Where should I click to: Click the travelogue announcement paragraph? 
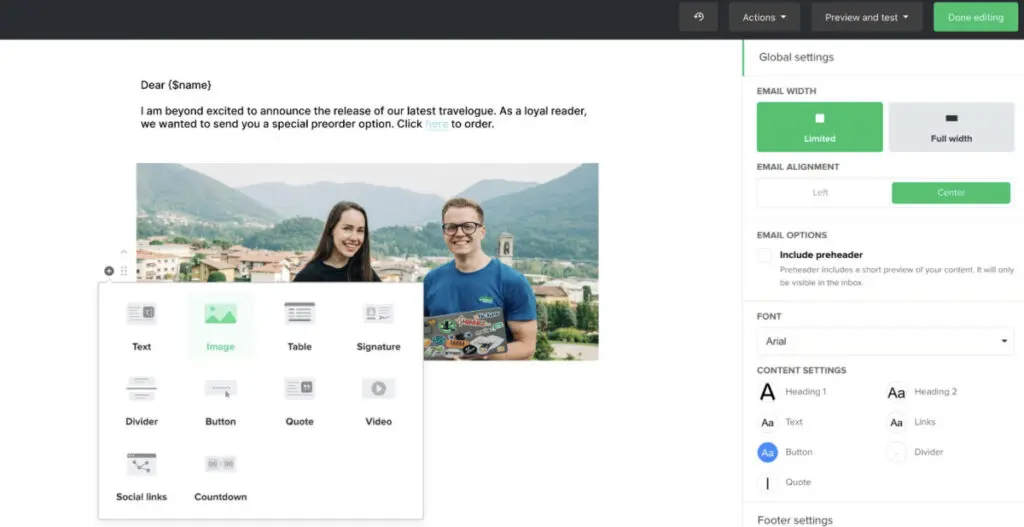click(x=364, y=118)
